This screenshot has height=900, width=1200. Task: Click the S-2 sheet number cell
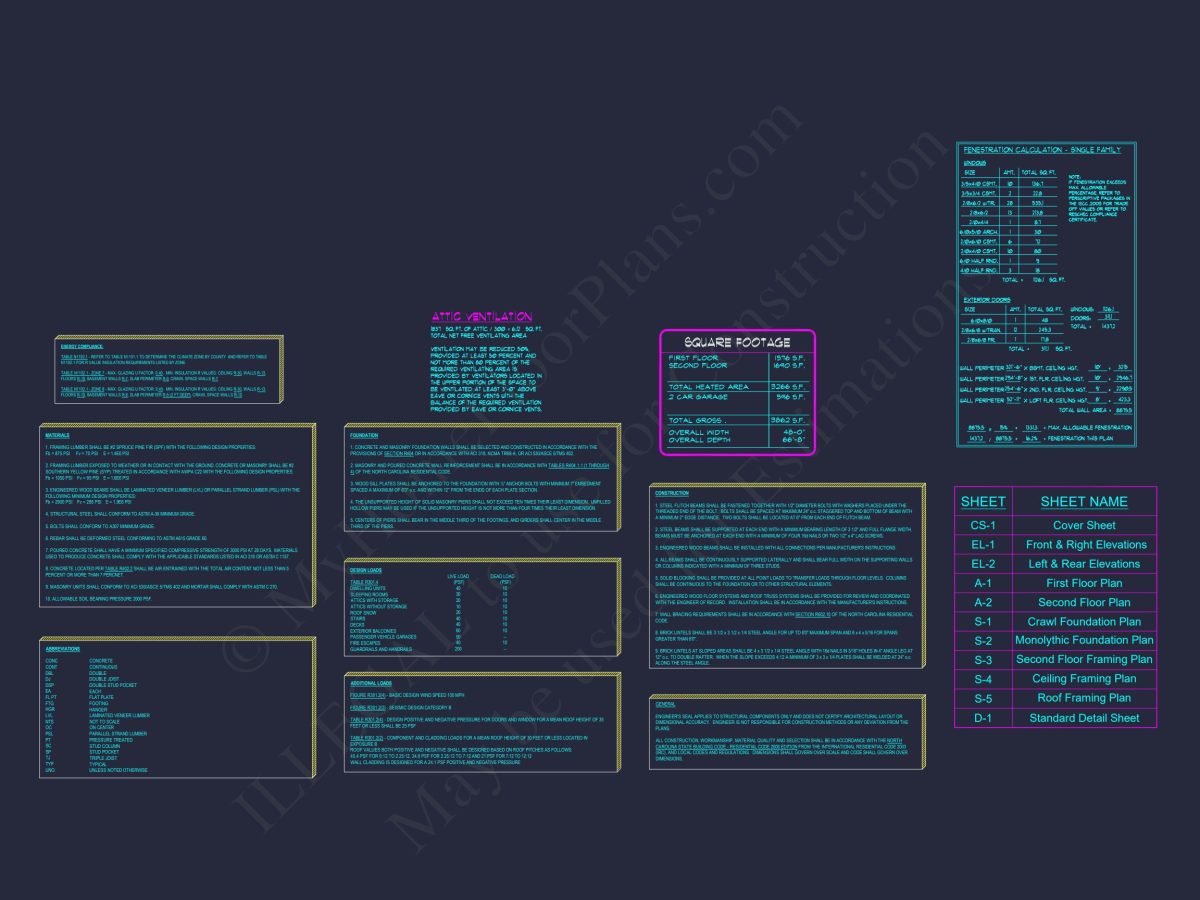click(x=983, y=641)
